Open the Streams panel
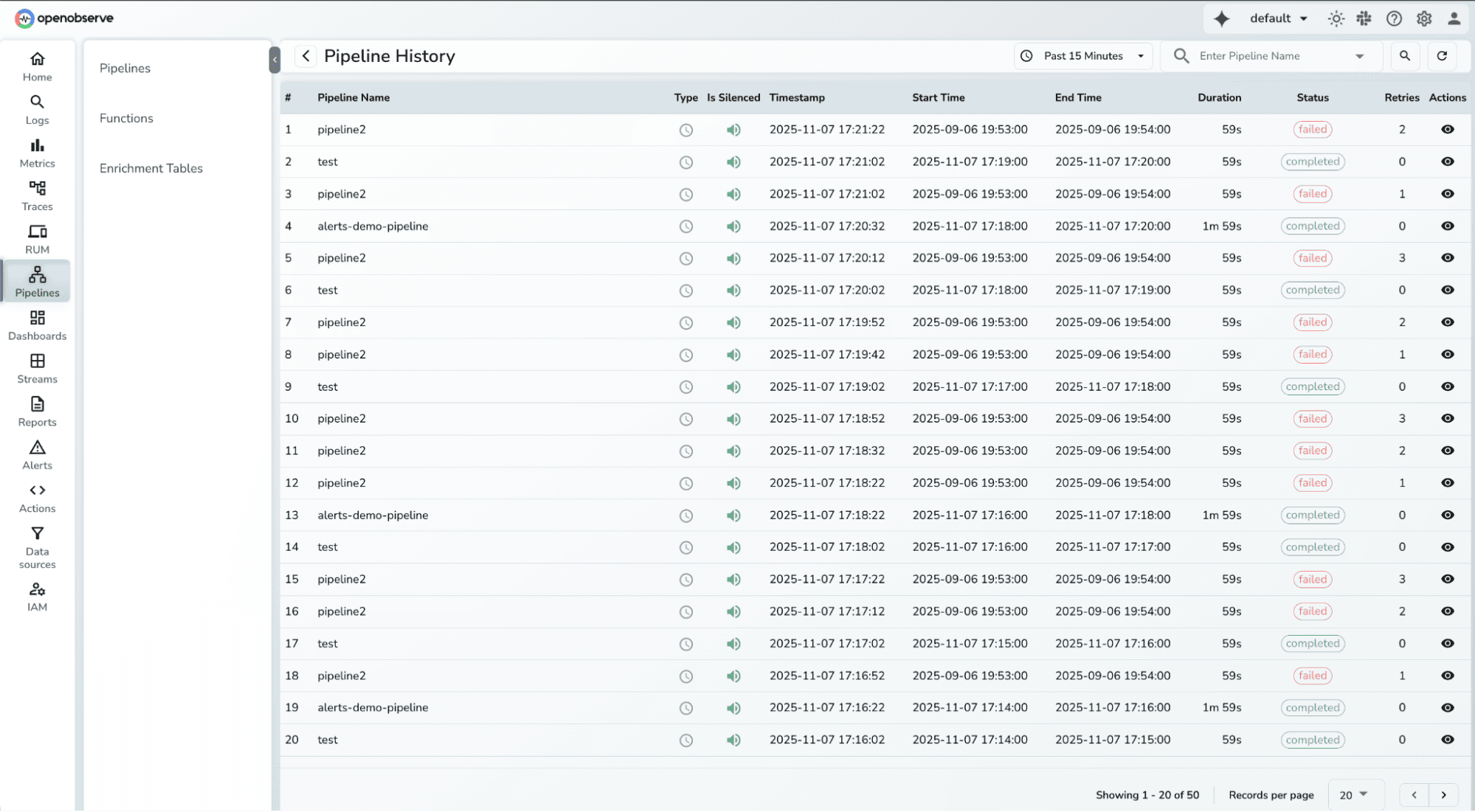 (37, 367)
